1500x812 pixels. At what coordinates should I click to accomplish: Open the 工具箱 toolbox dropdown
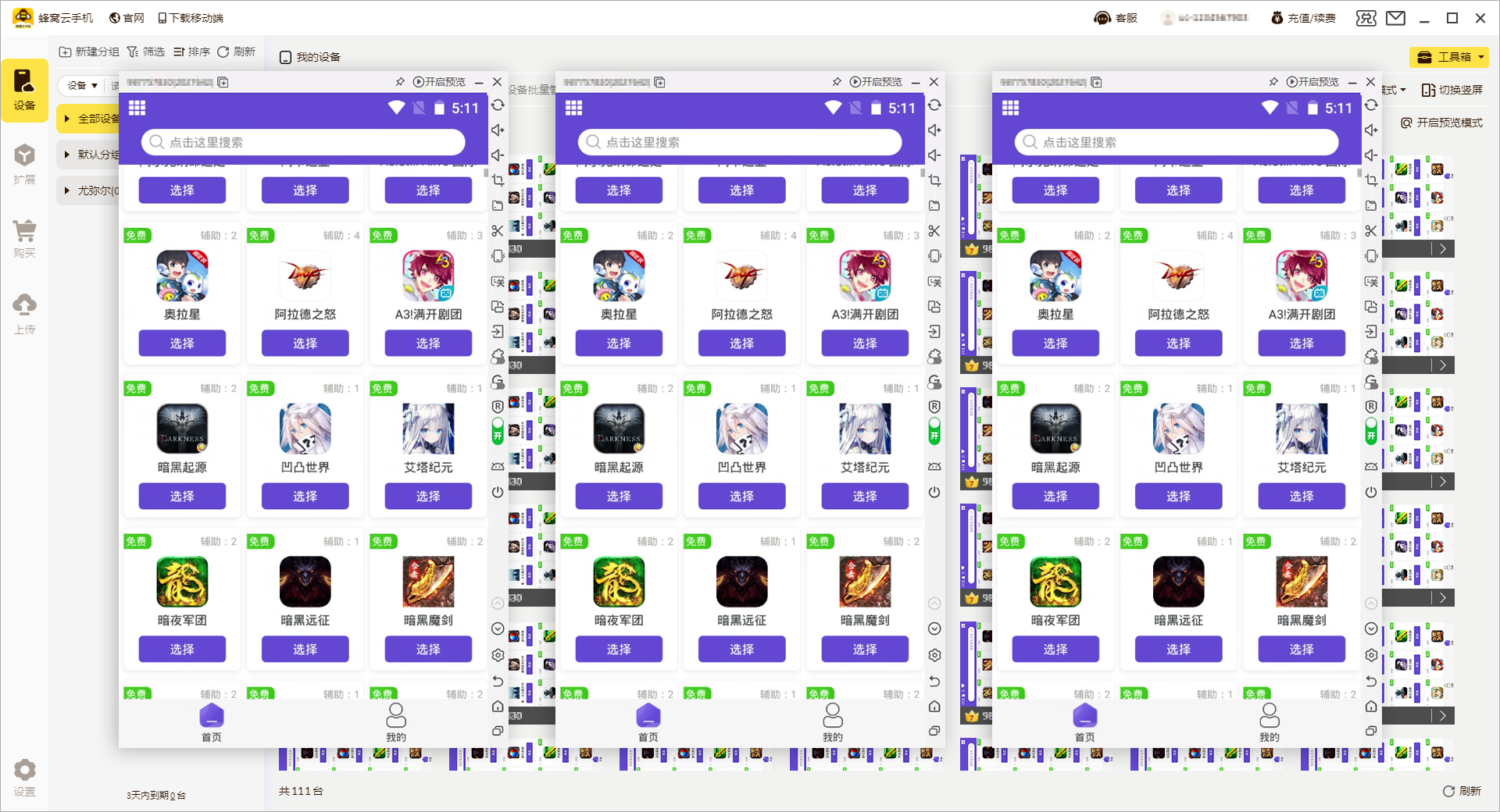[x=1448, y=57]
